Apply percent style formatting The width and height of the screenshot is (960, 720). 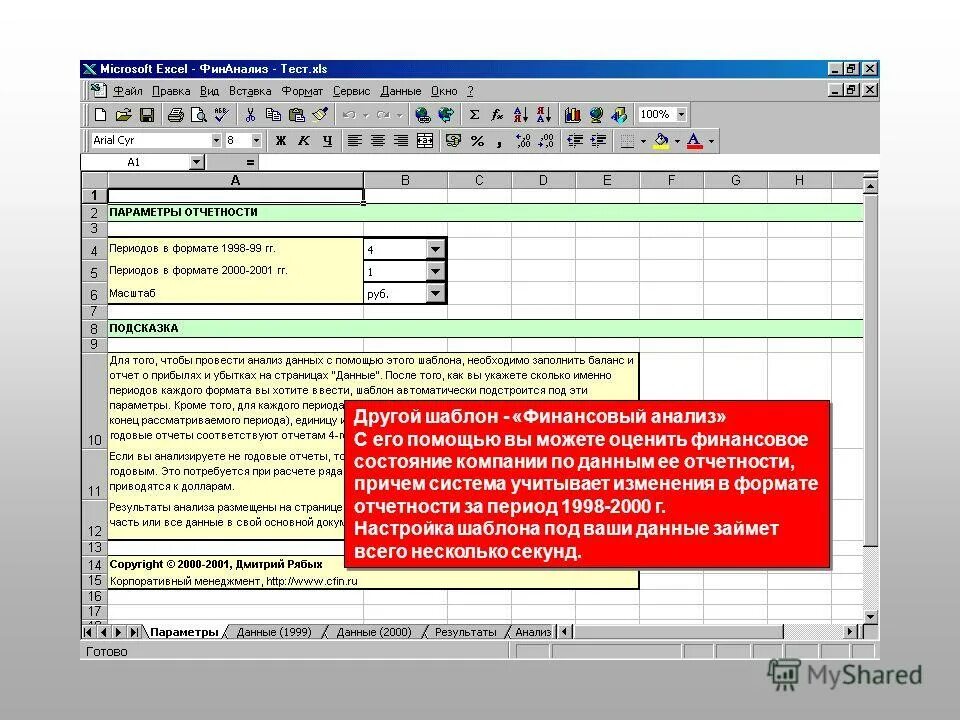coord(476,141)
